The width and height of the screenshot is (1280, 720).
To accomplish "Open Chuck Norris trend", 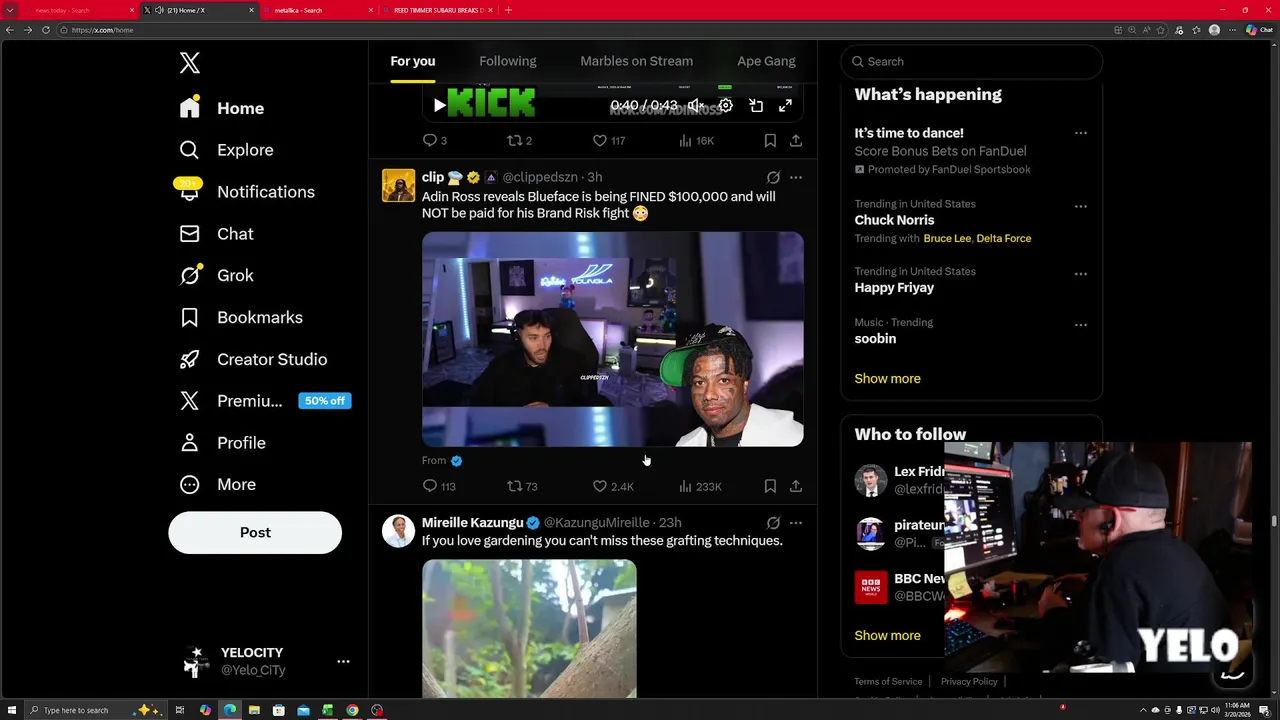I will coord(894,220).
